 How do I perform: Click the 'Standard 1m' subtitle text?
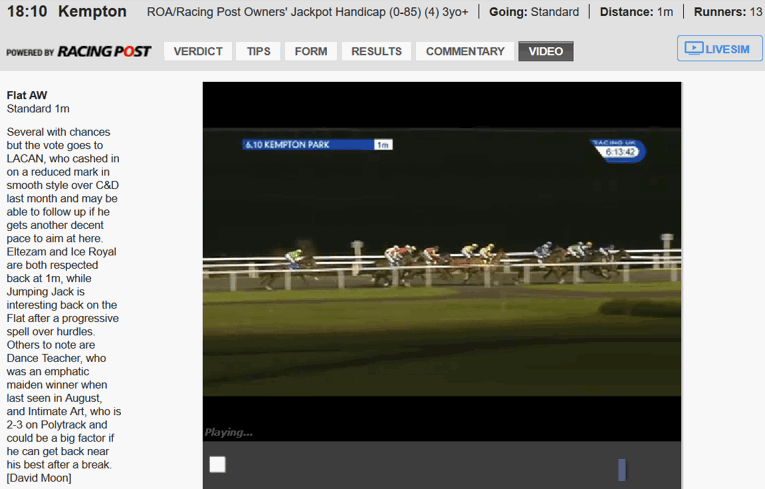tap(38, 108)
